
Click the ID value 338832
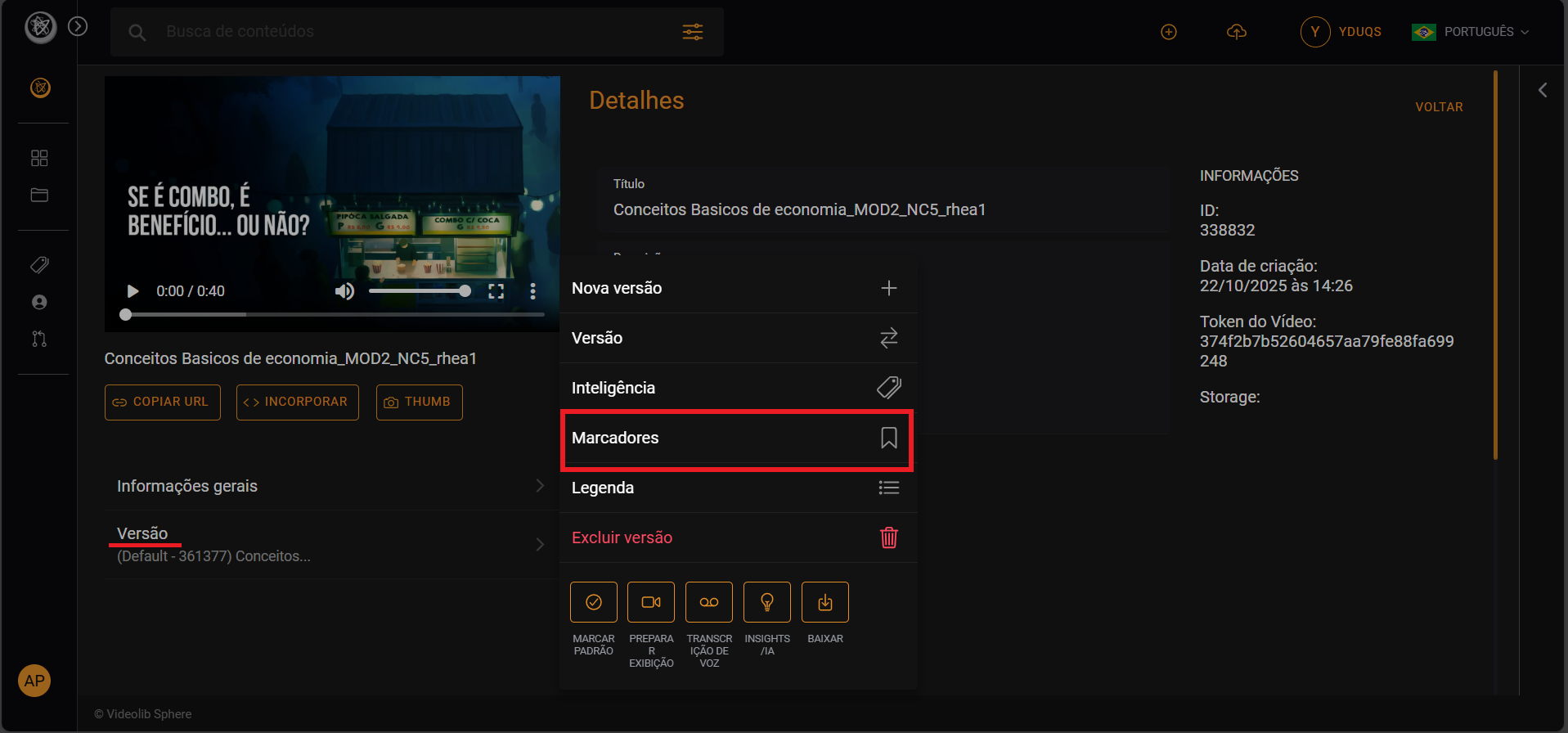1227,231
